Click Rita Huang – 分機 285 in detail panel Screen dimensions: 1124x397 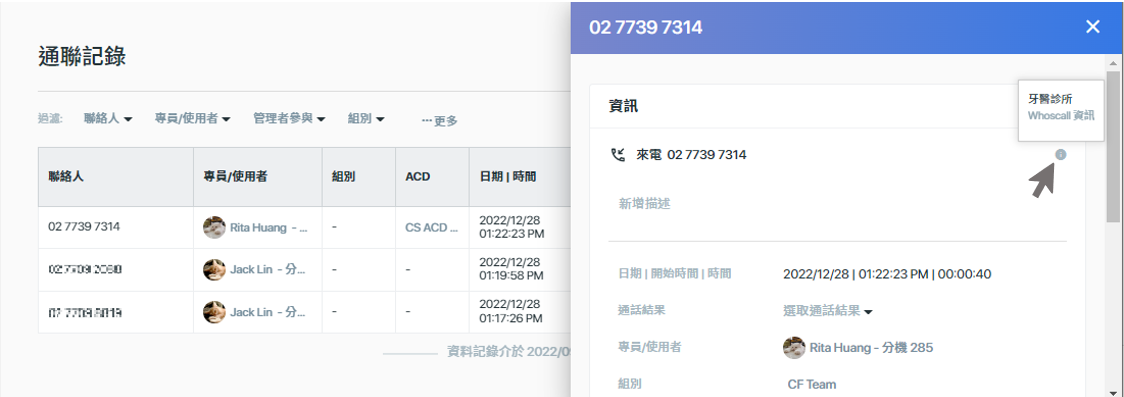coord(871,348)
